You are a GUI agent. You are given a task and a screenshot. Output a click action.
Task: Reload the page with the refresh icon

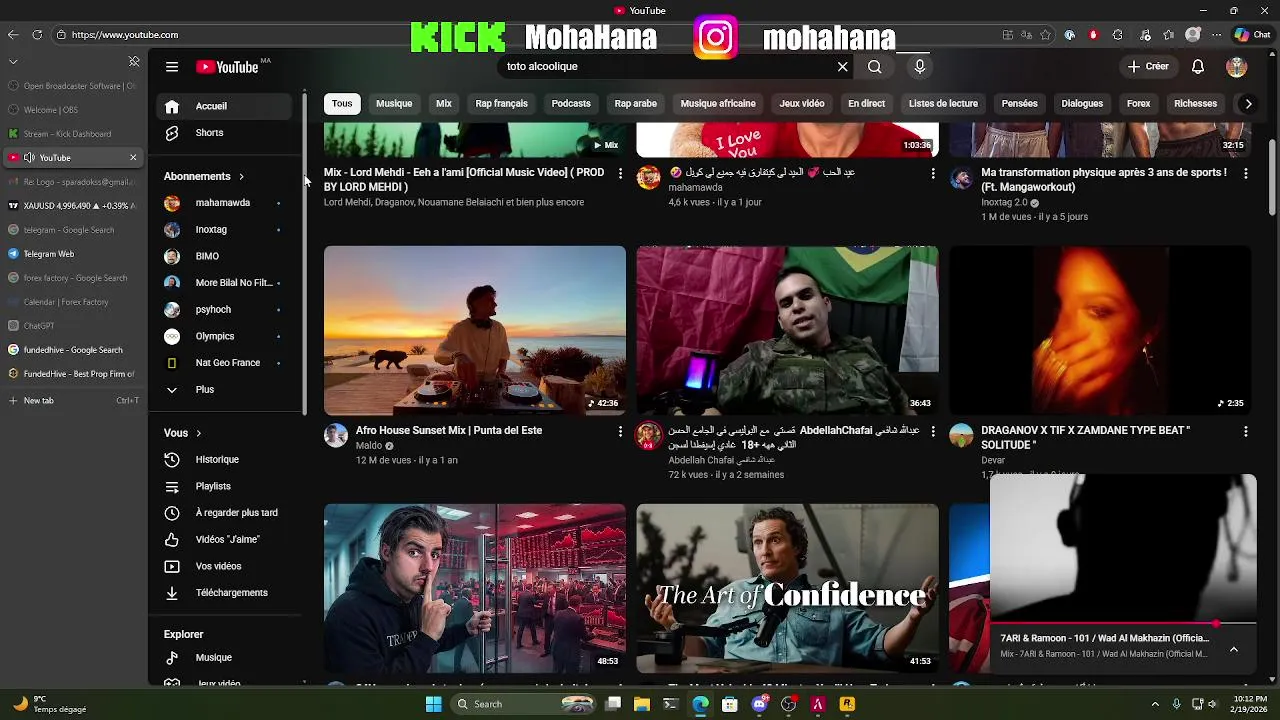(37, 35)
